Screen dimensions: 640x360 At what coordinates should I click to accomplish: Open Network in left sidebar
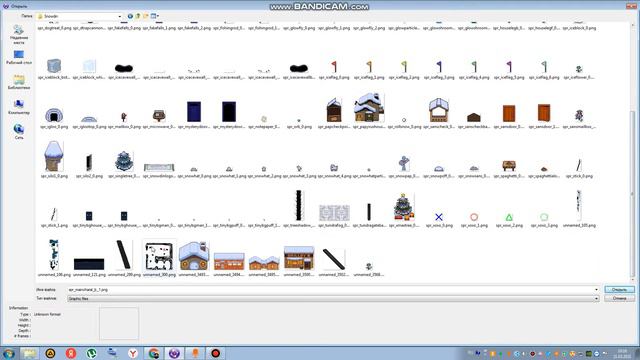[19, 132]
